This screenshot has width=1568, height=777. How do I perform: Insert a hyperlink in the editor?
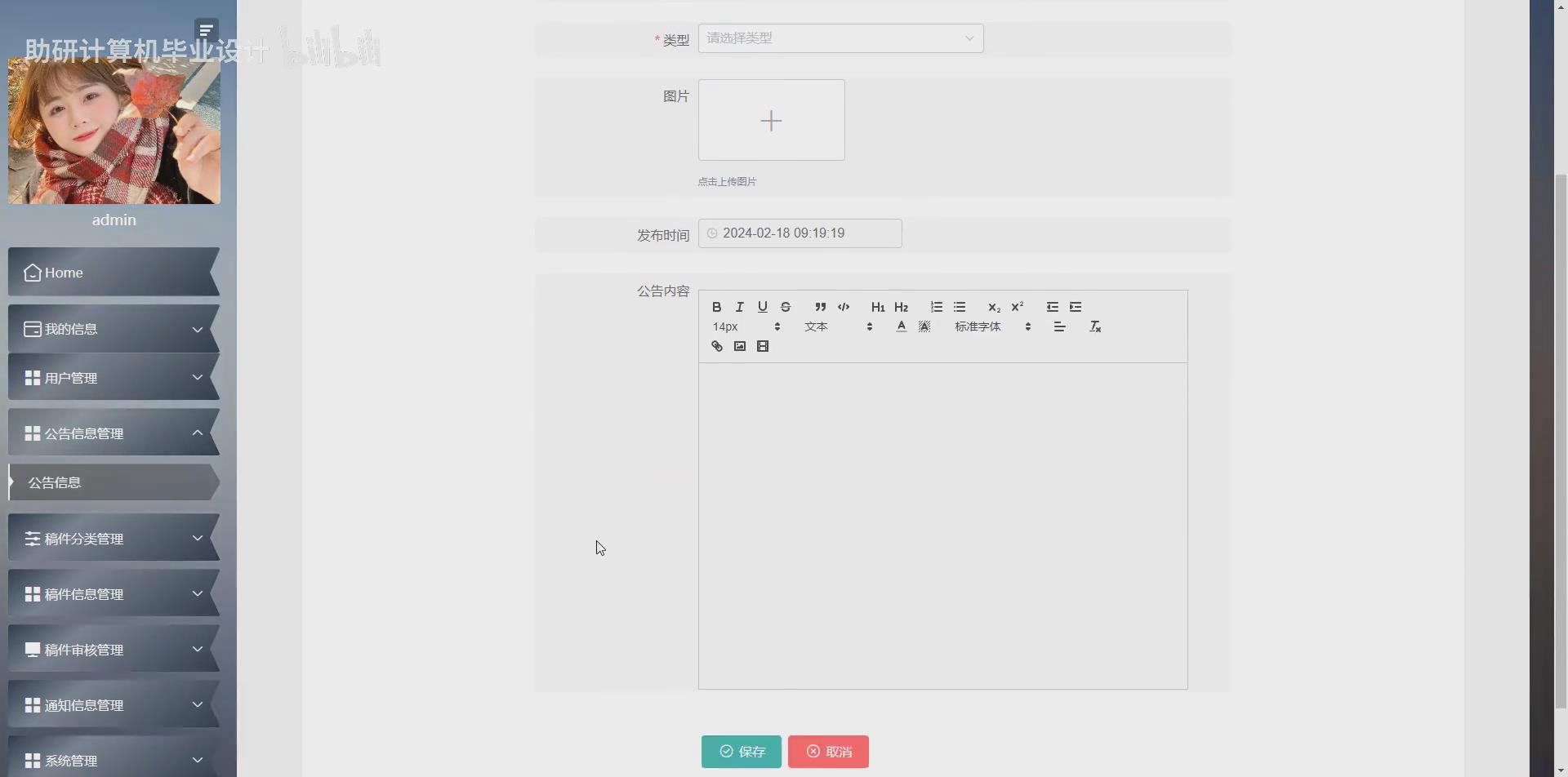(716, 346)
